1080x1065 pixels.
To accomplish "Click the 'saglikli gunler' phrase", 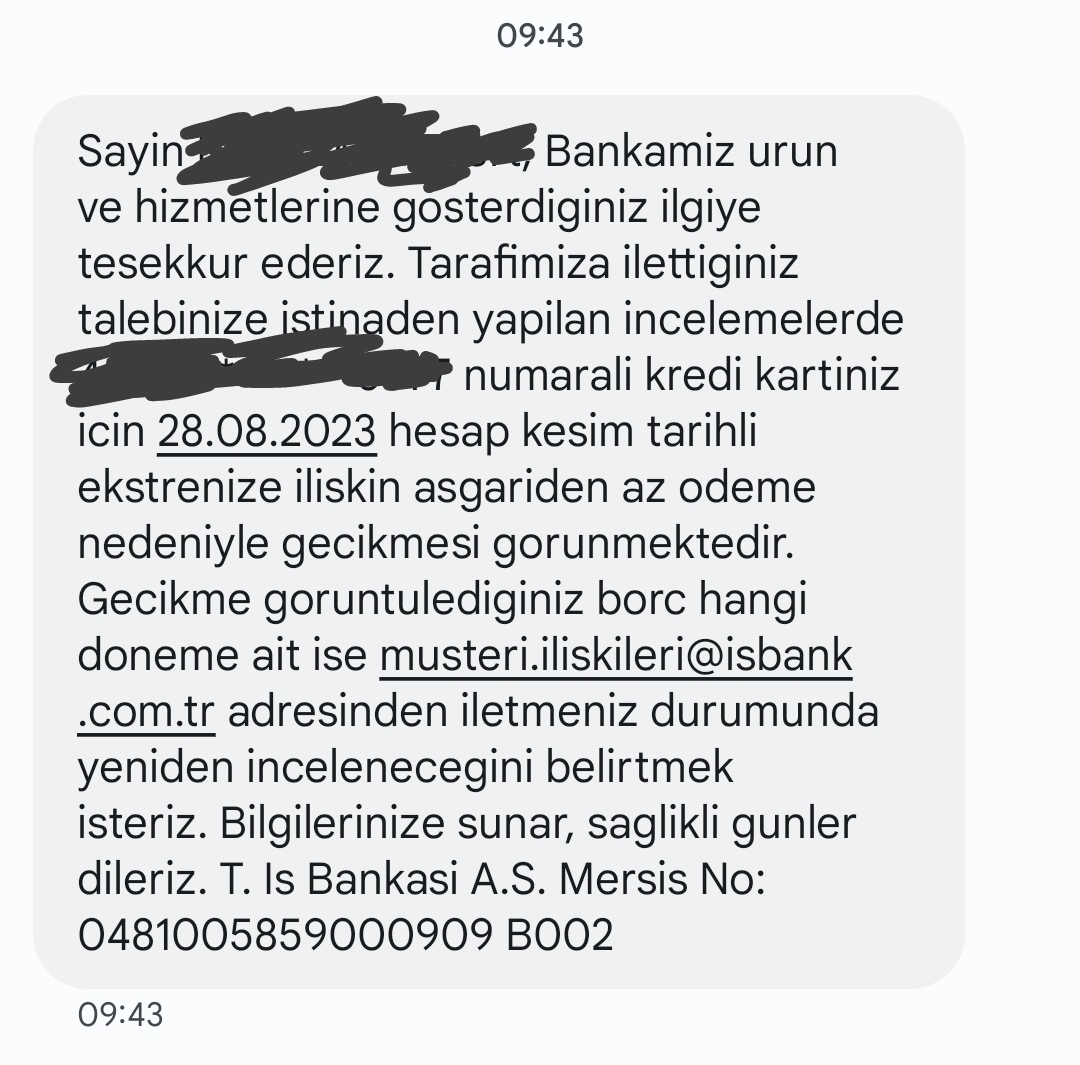I will coord(721,825).
